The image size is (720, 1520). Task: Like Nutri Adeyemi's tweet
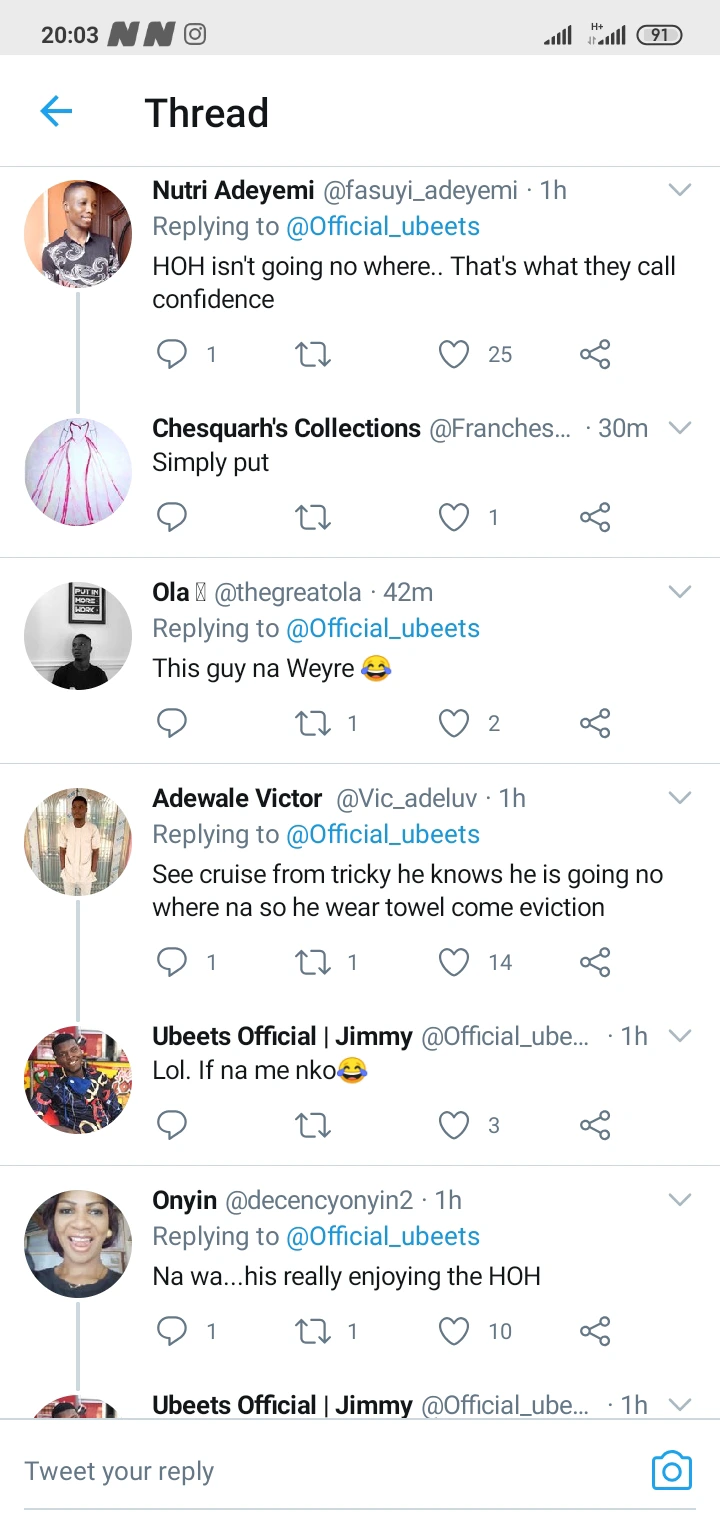454,354
